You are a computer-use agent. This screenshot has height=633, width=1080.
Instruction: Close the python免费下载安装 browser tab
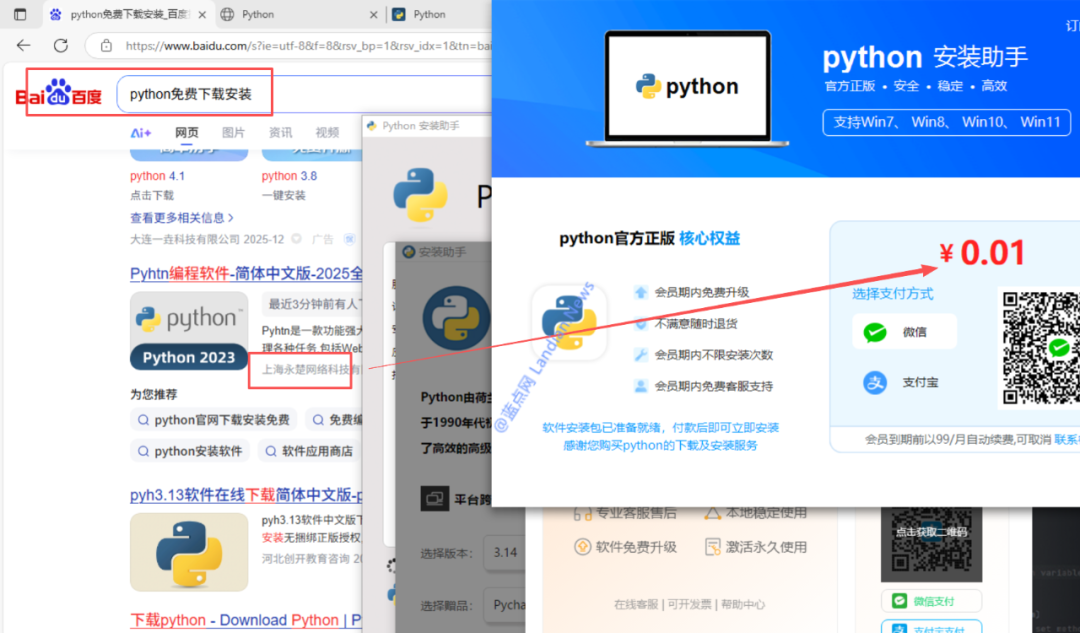pyautogui.click(x=202, y=14)
